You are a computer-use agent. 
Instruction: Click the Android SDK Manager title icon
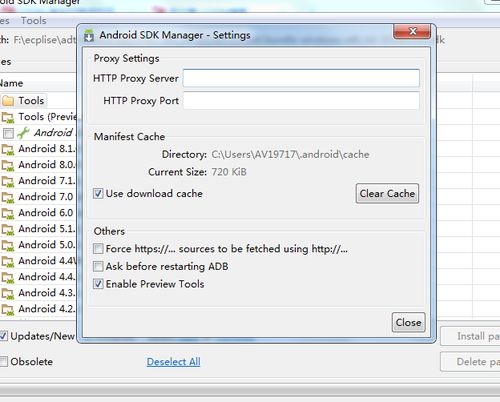coord(89,35)
